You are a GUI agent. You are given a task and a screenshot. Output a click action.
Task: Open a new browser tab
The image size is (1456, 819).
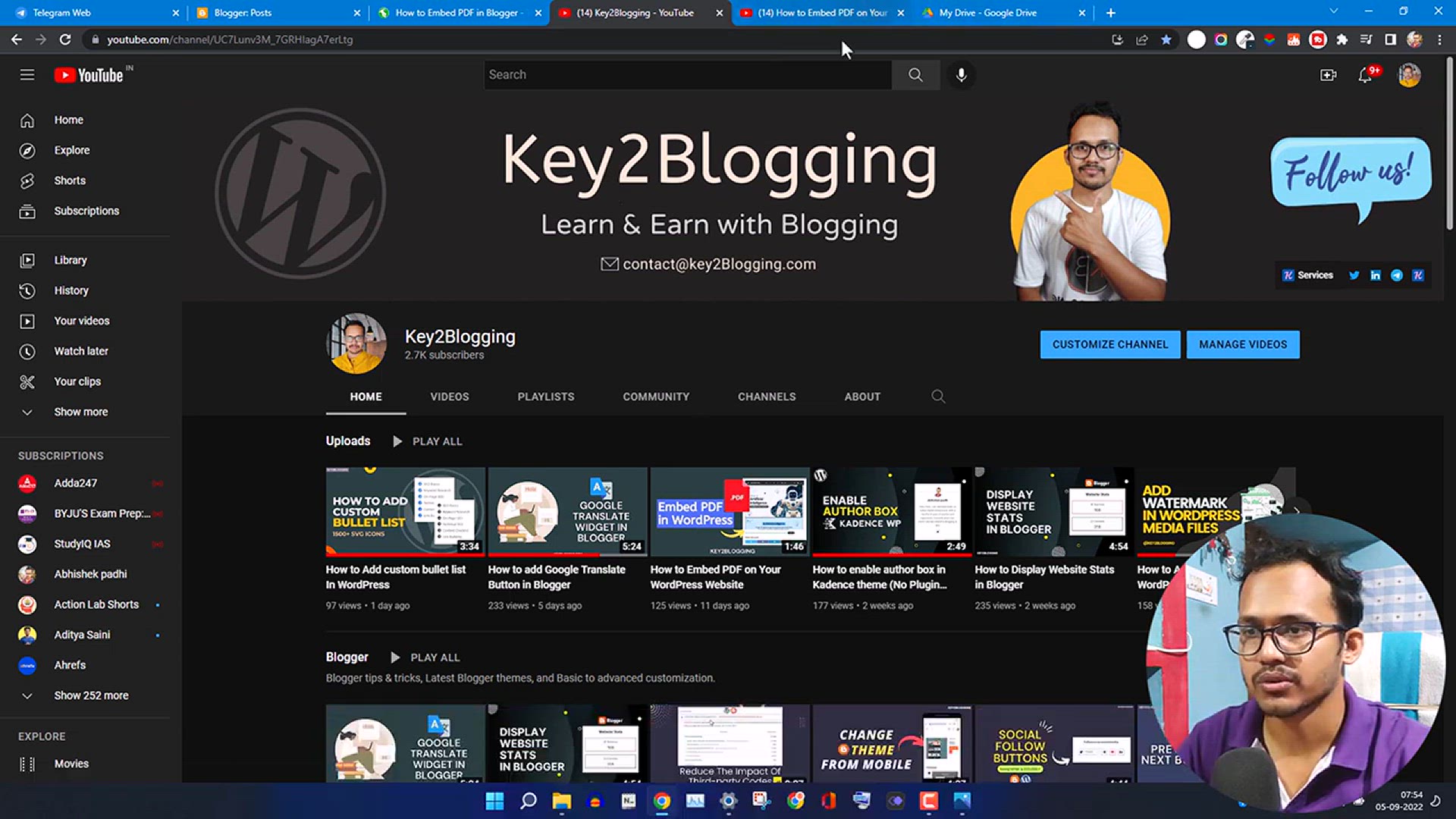tap(1110, 12)
